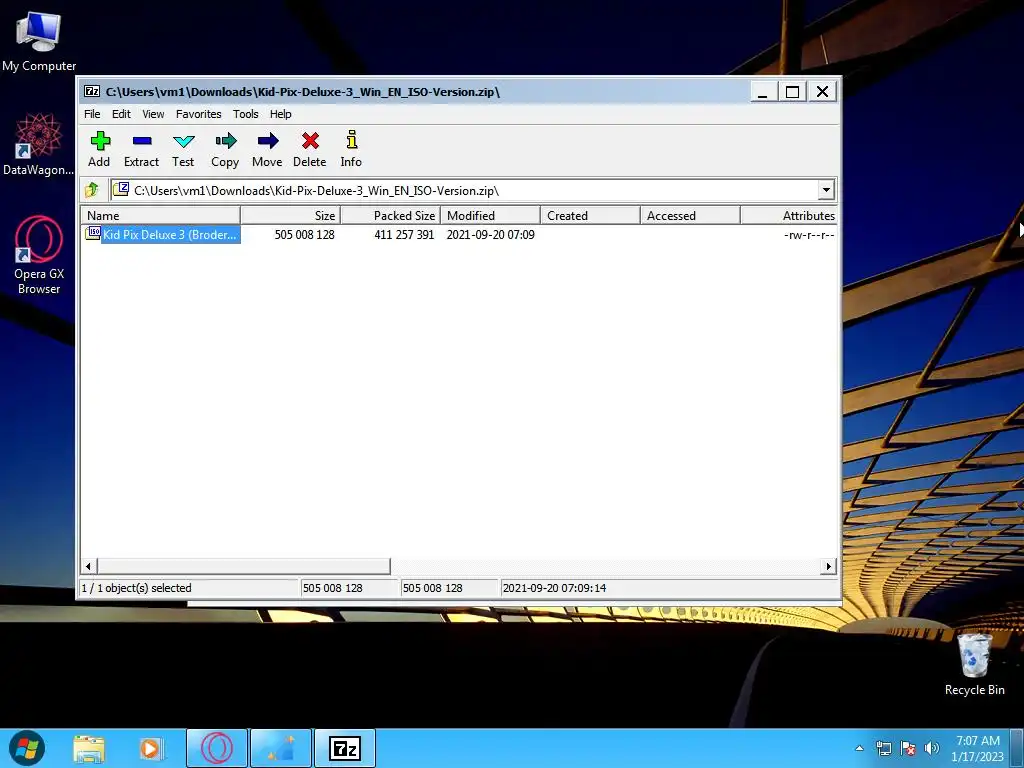Maximize the 7-Zip window
This screenshot has height=768, width=1024.
792,91
